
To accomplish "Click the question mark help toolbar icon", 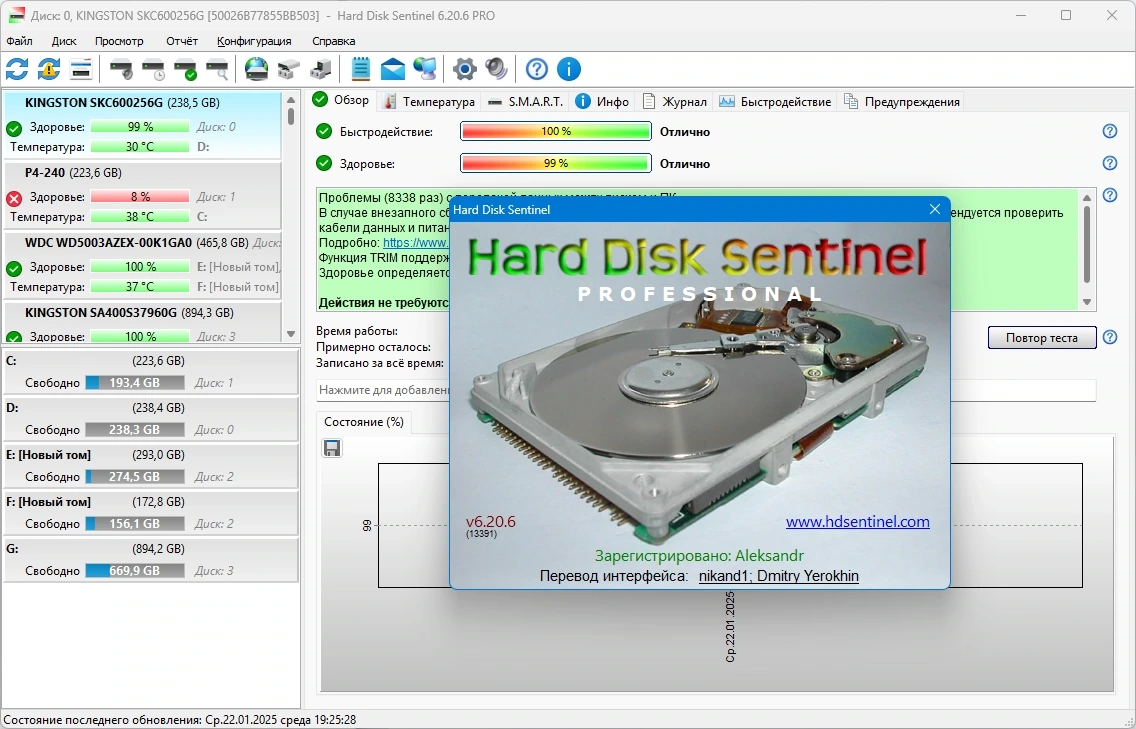I will point(537,70).
